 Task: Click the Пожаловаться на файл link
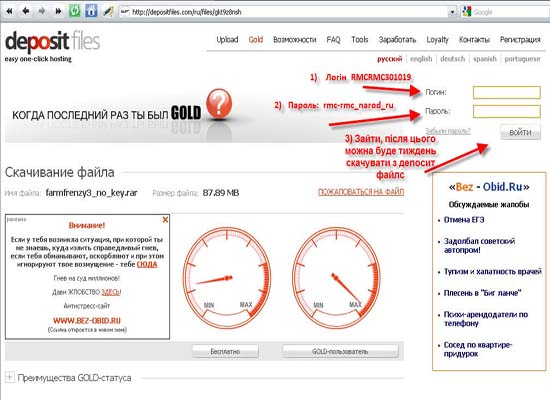[x=361, y=192]
